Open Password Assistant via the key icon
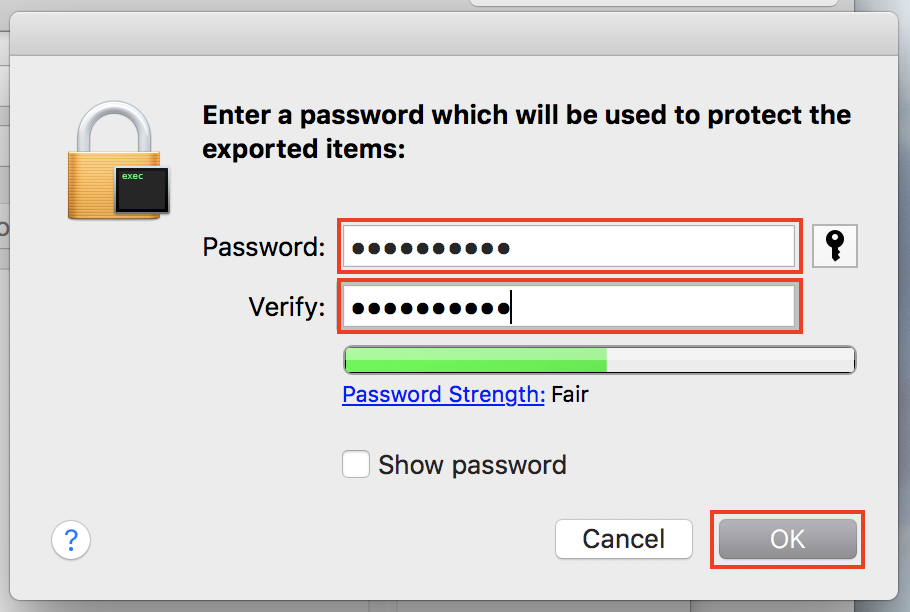Image resolution: width=910 pixels, height=612 pixels. pyautogui.click(x=835, y=246)
